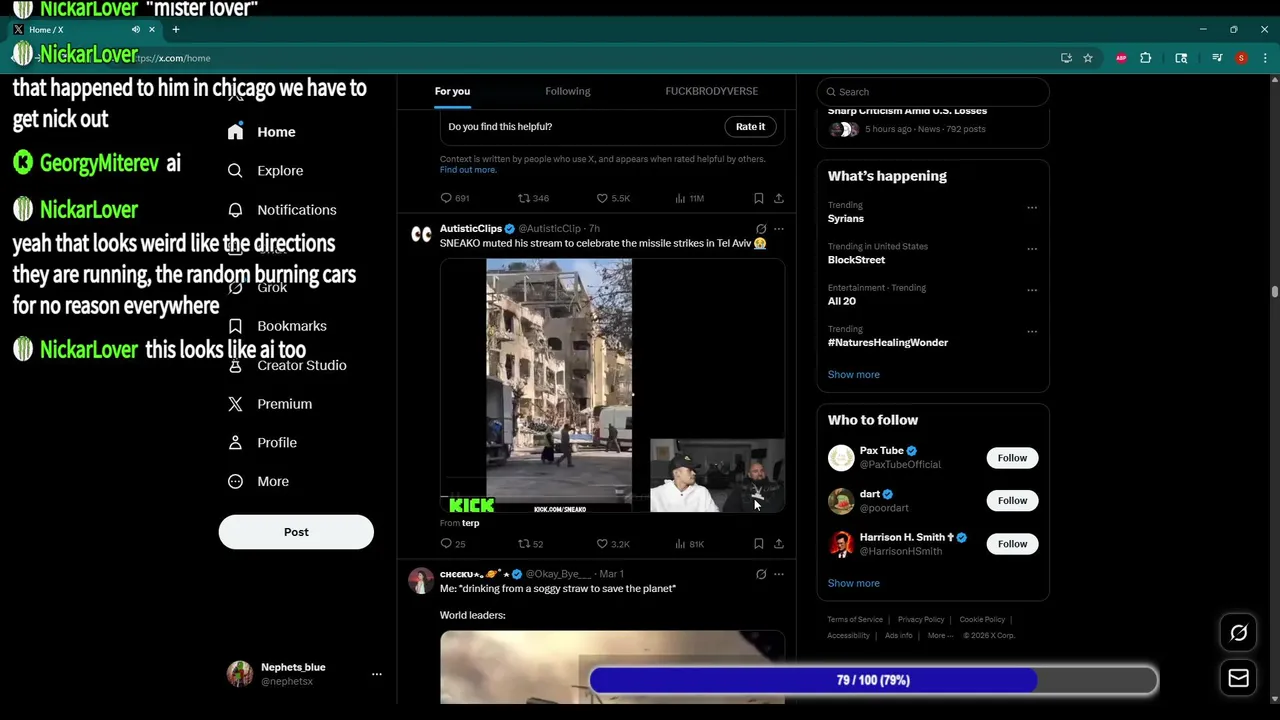Viewport: 1280px width, 720px height.
Task: Open the browser Extensions puzzle icon
Action: pos(1146,58)
